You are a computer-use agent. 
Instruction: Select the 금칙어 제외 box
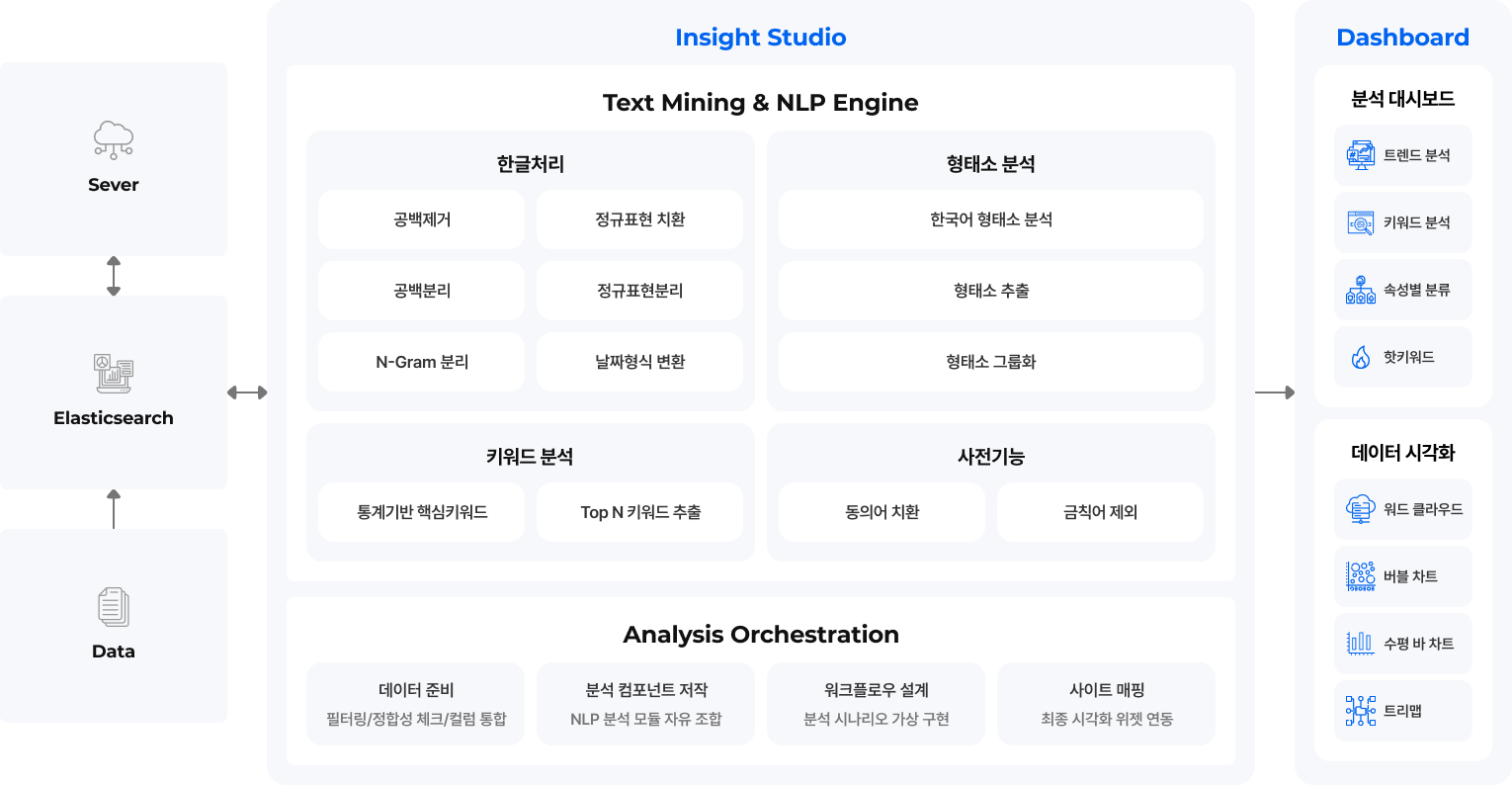point(1100,512)
